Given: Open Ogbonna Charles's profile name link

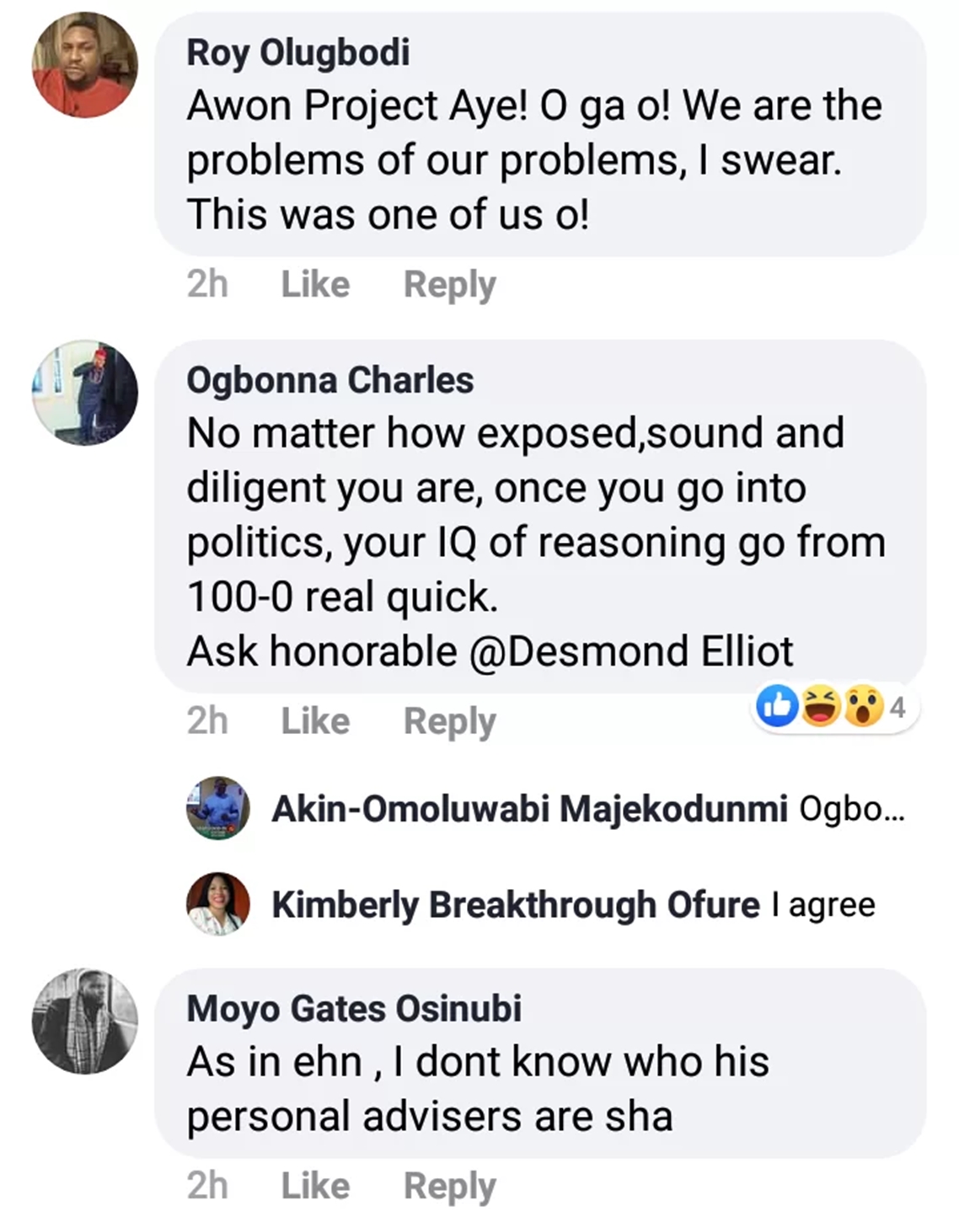Looking at the screenshot, I should (329, 380).
